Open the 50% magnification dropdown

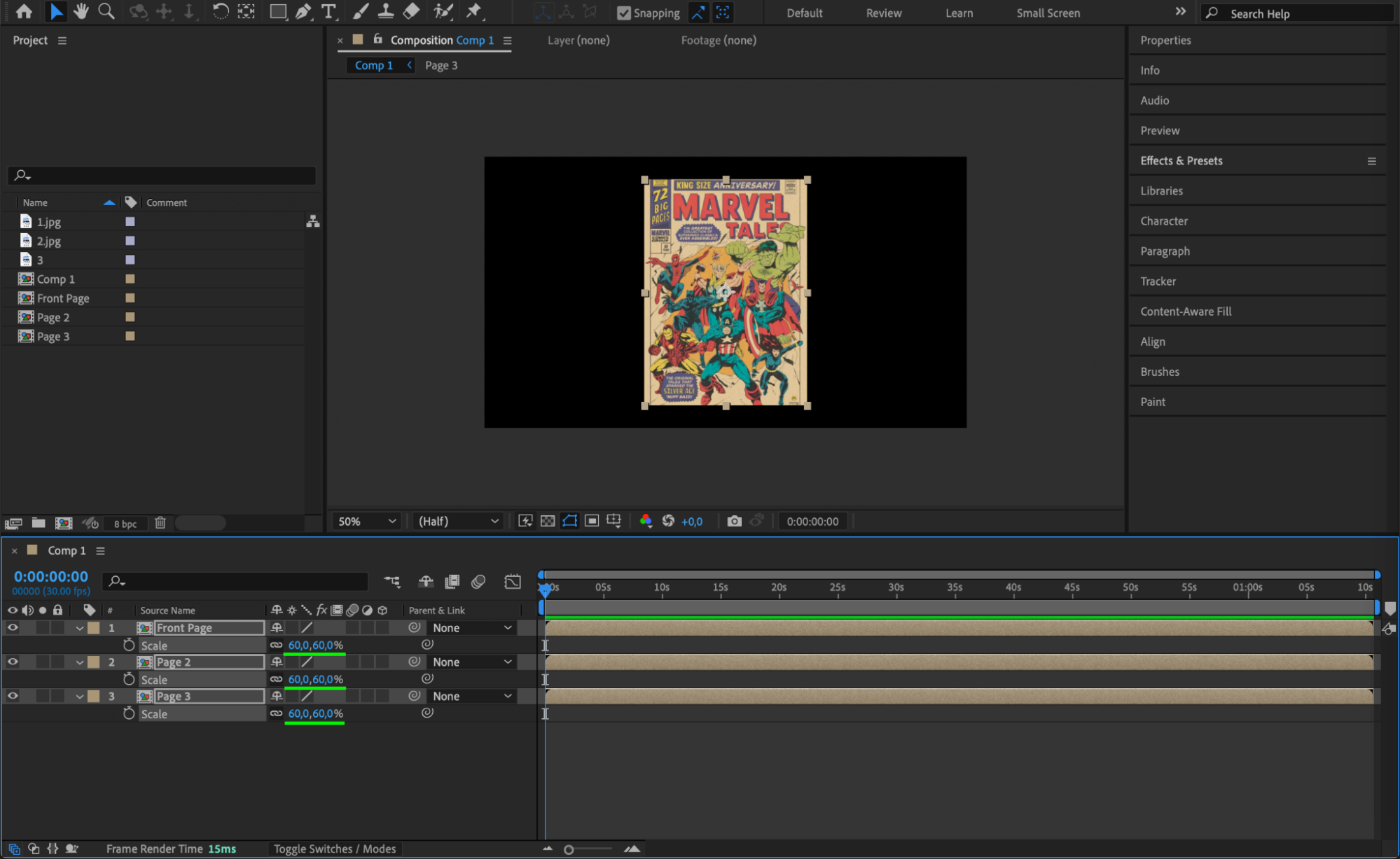pyautogui.click(x=367, y=521)
